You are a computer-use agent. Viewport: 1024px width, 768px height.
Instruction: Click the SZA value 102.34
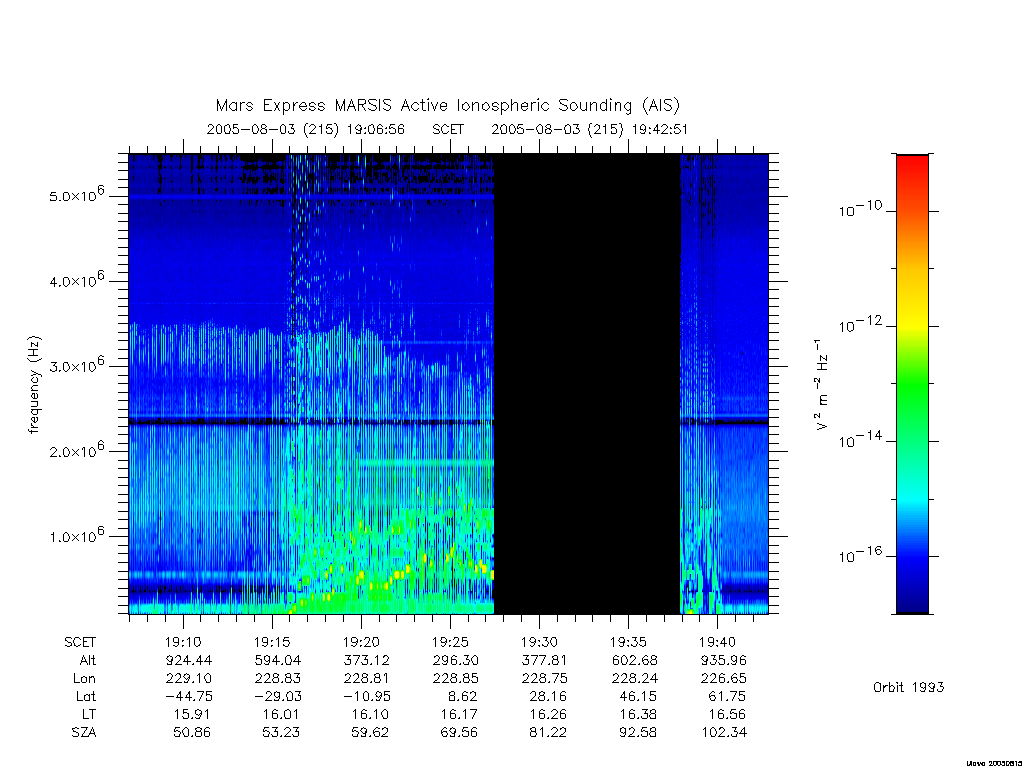[724, 733]
